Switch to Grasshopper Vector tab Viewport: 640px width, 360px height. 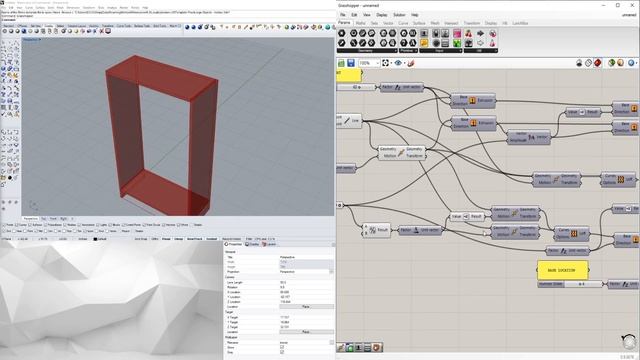(x=388, y=23)
